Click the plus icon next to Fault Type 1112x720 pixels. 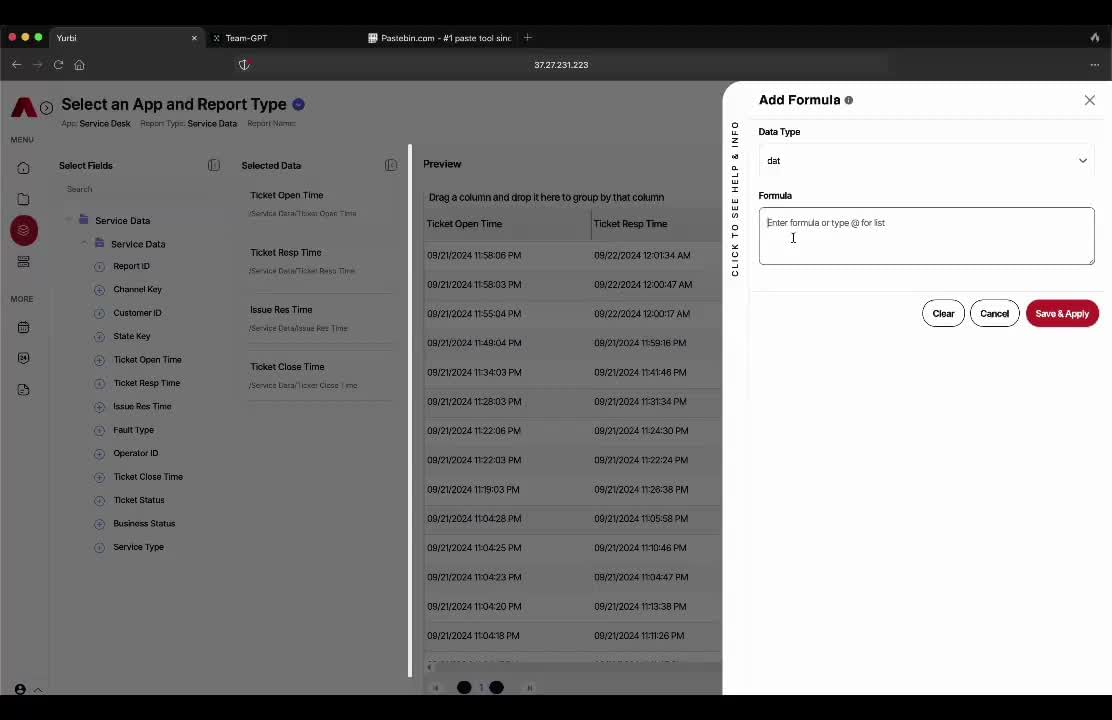pyautogui.click(x=99, y=430)
